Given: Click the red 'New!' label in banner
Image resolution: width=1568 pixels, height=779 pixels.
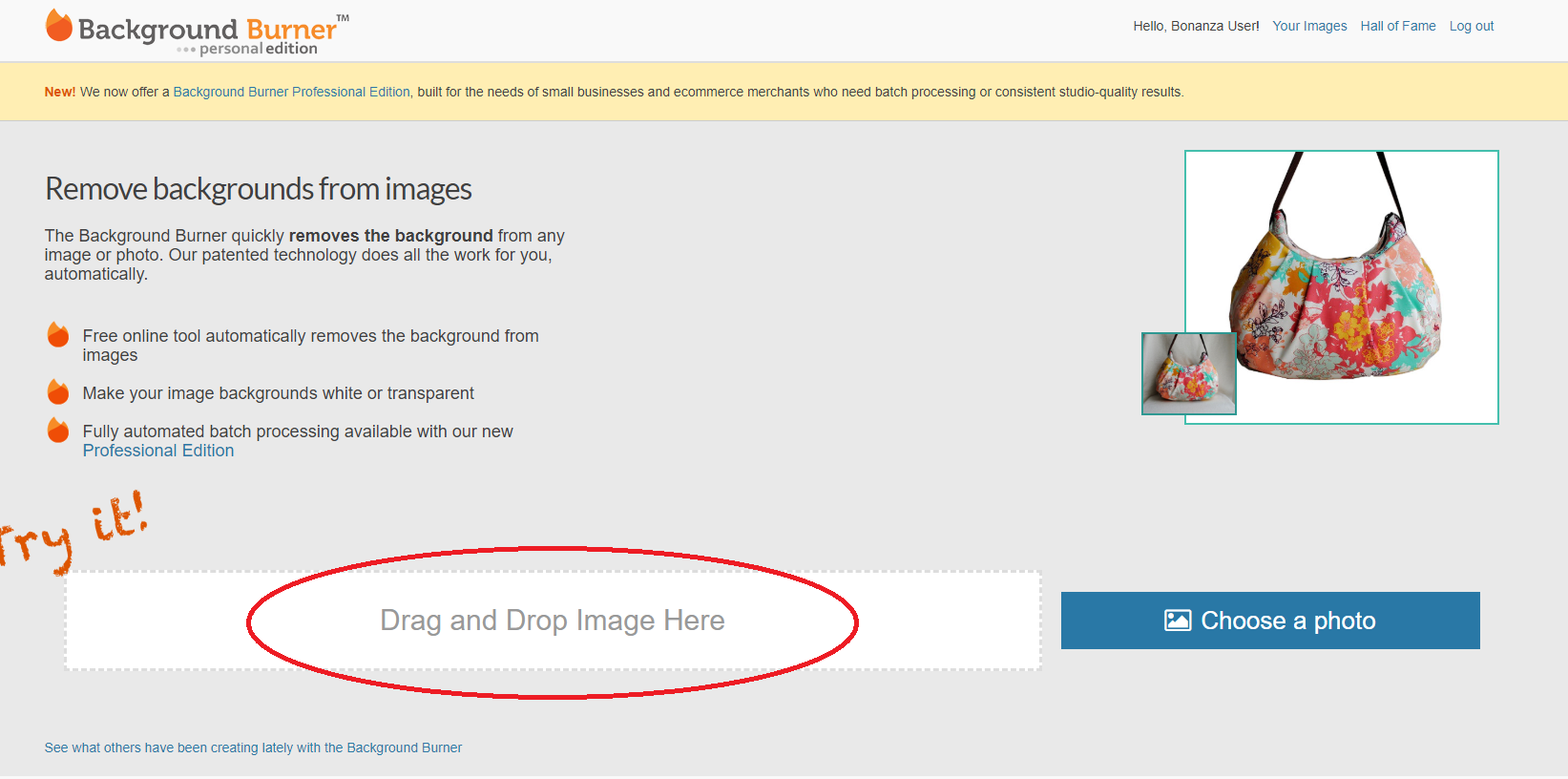Looking at the screenshot, I should (59, 92).
